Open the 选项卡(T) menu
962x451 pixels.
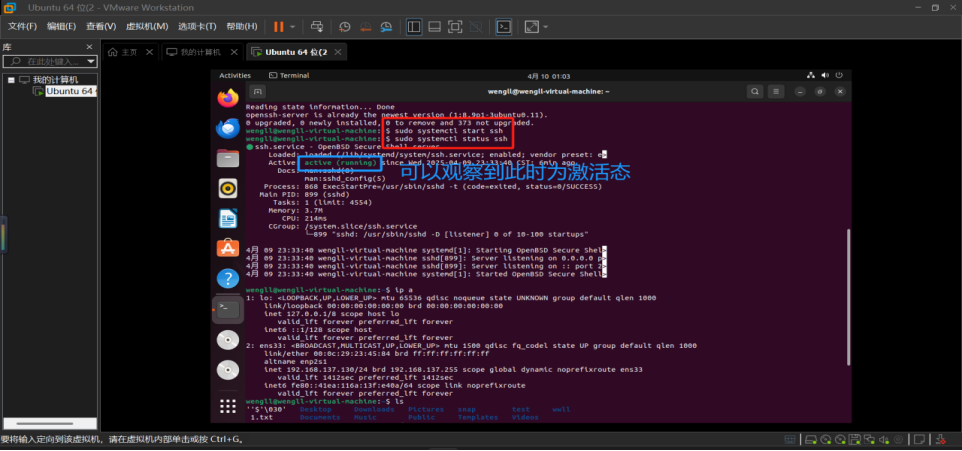coord(197,26)
